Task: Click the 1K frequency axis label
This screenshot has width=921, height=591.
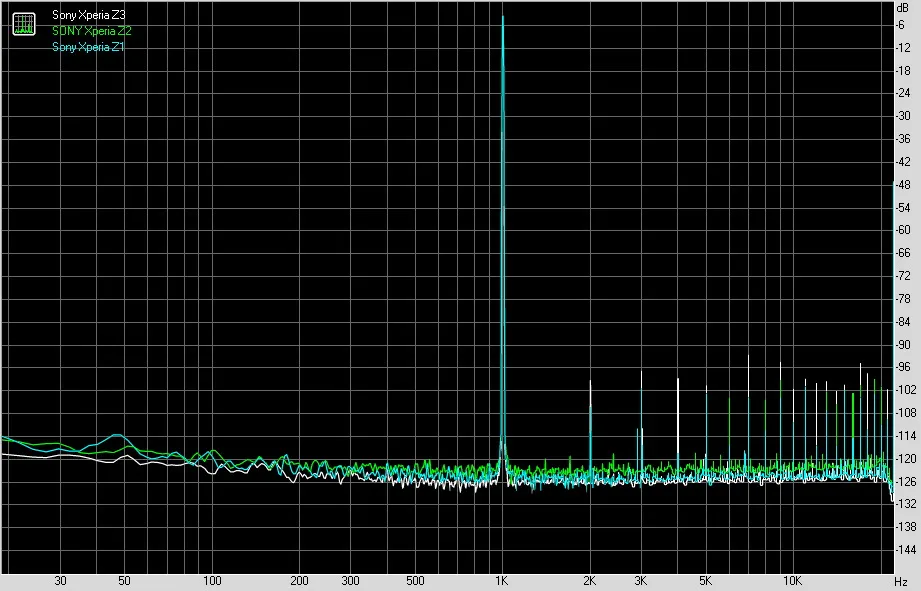Action: [x=501, y=581]
